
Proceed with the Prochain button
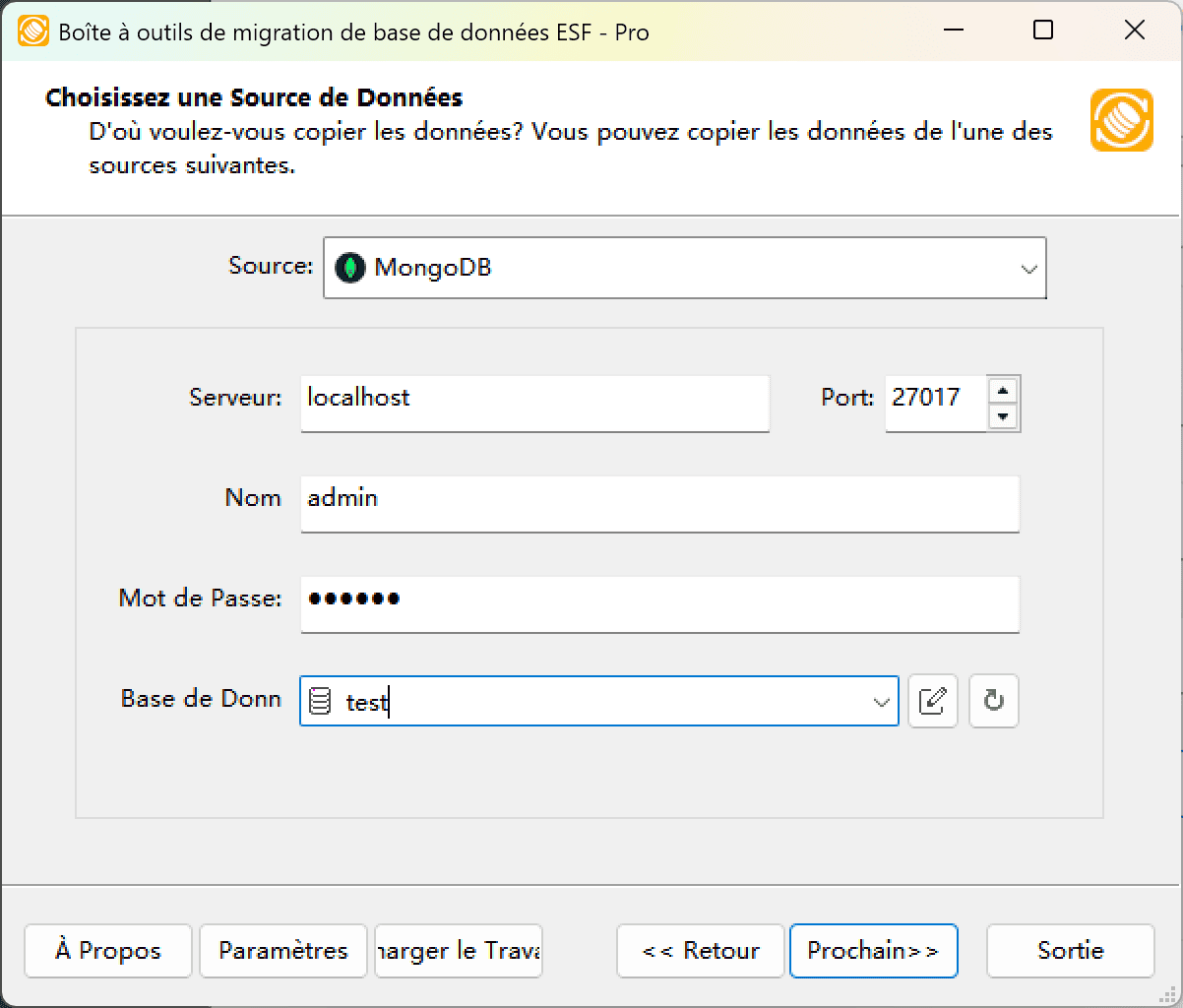pos(874,951)
